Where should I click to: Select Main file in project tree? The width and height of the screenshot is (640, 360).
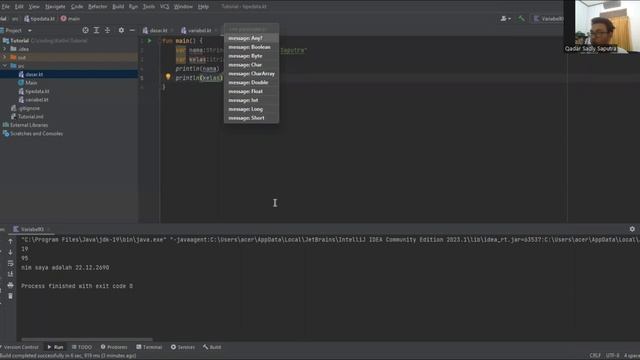pos(31,83)
